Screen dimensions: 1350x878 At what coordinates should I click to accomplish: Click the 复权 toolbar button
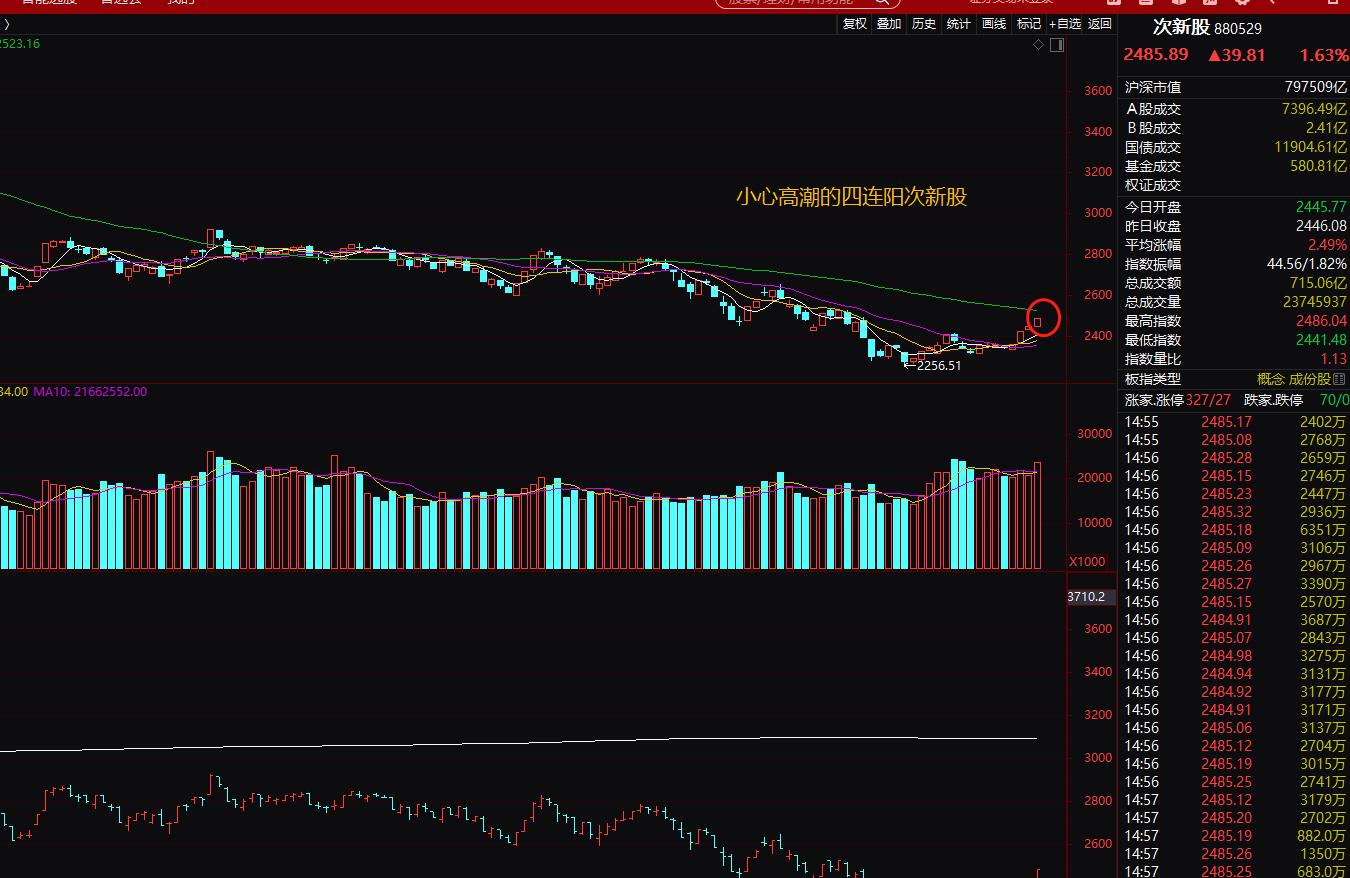coord(854,24)
